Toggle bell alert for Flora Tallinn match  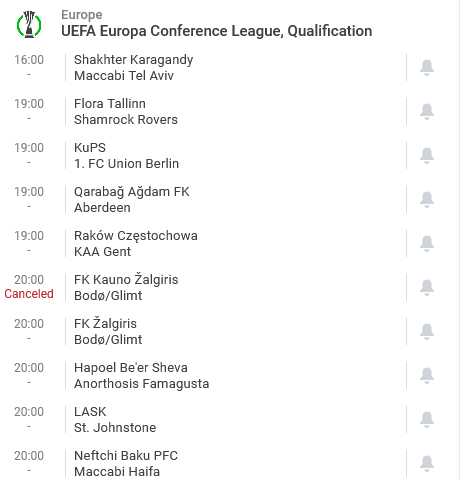click(x=427, y=112)
